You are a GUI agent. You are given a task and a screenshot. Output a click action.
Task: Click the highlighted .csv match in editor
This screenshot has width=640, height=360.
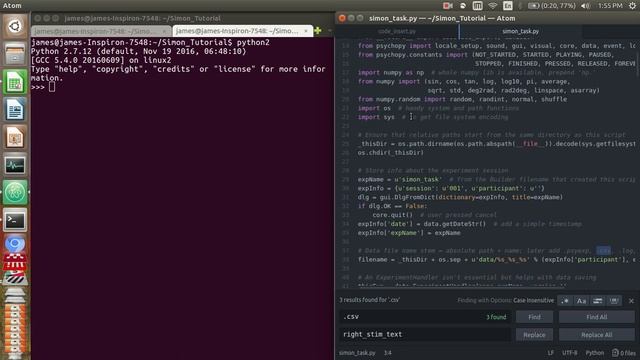click(604, 251)
